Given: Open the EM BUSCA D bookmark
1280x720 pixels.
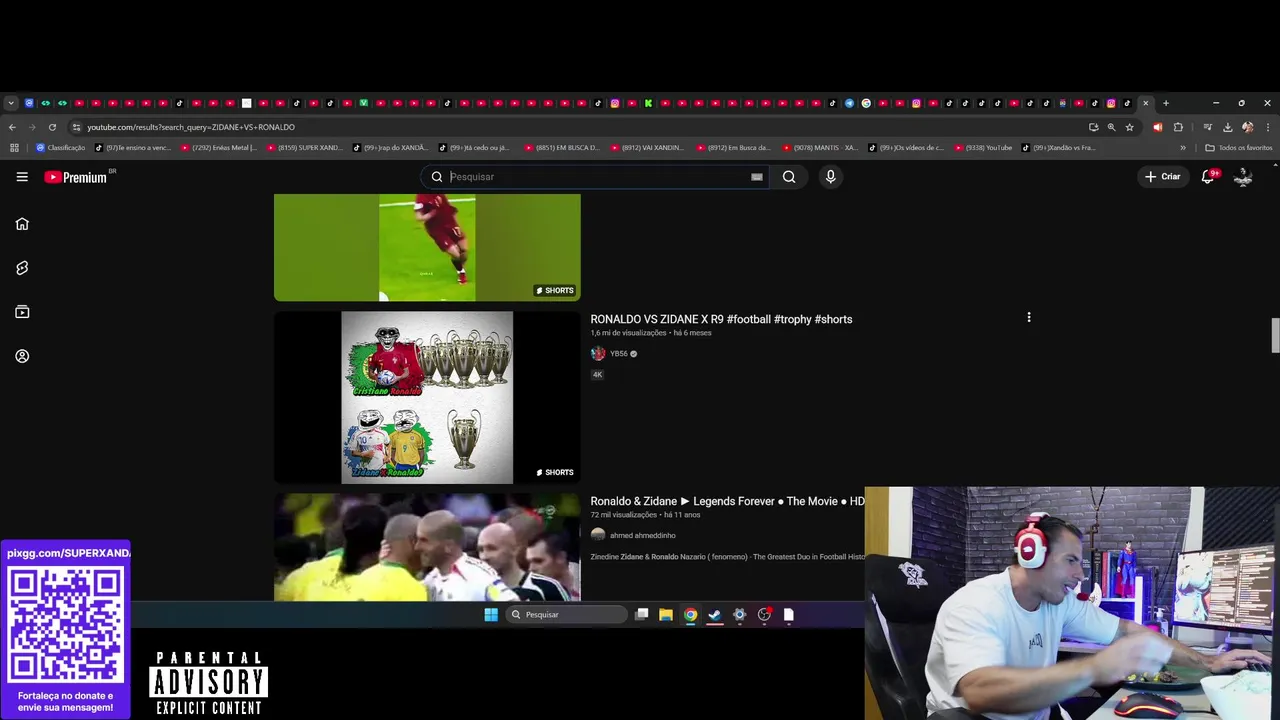Looking at the screenshot, I should [x=563, y=148].
